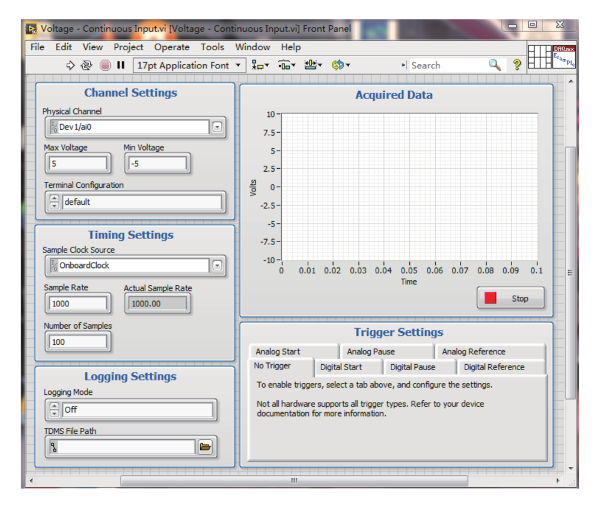Open the File menu
The width and height of the screenshot is (600, 510).
coord(38,47)
